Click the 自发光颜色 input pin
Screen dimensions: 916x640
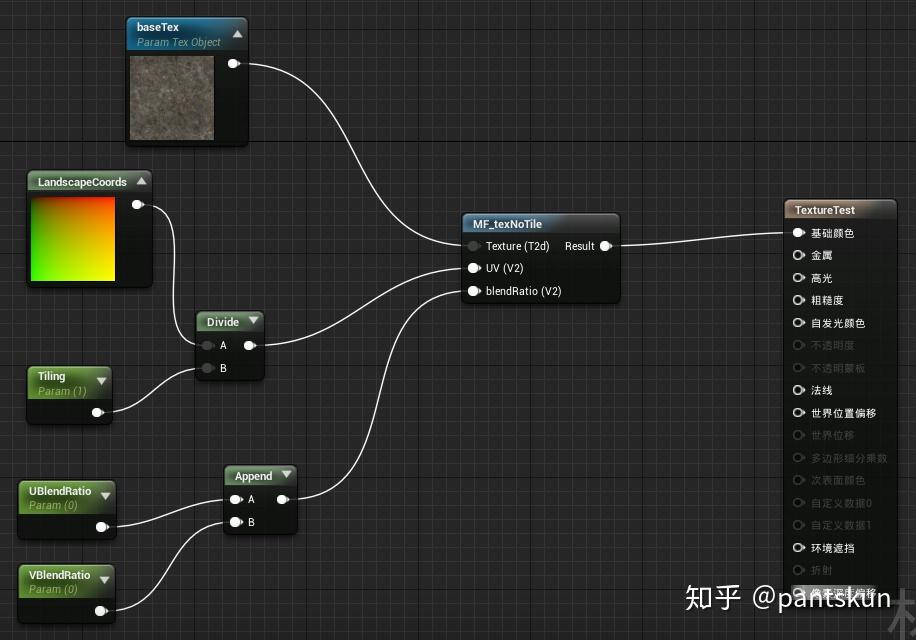(799, 323)
